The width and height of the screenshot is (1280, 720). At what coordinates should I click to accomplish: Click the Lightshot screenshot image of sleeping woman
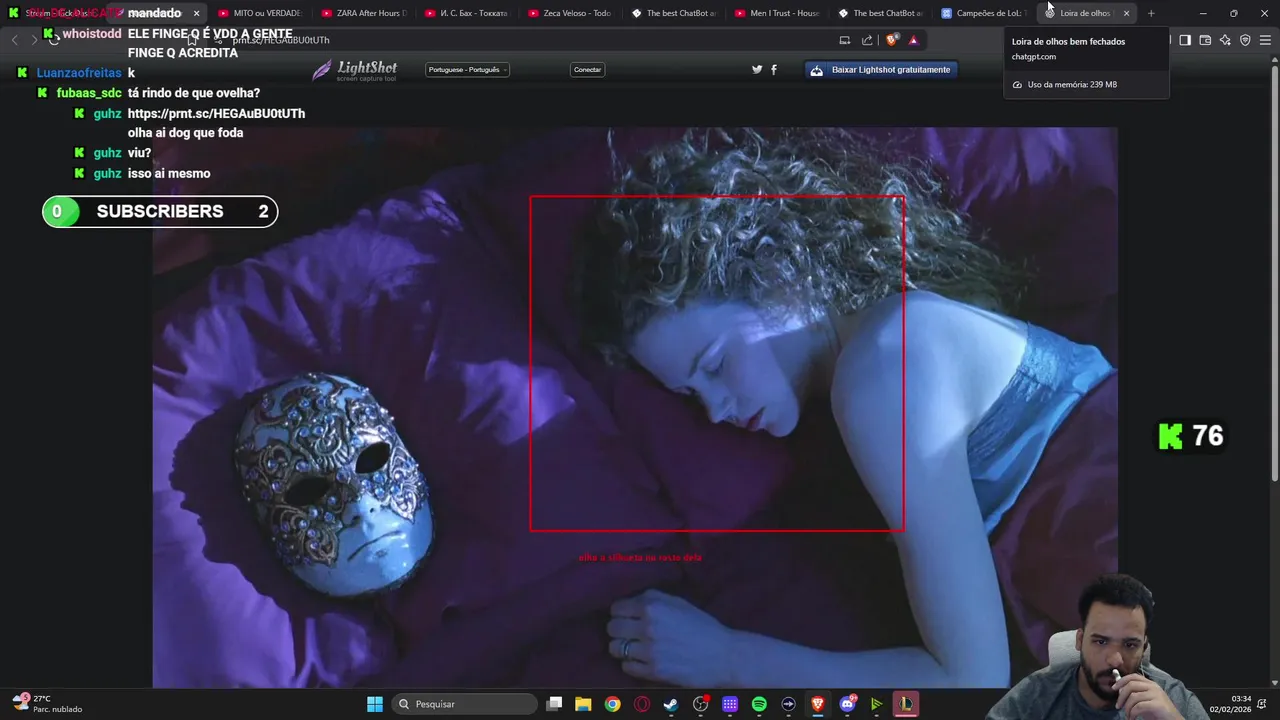coord(635,407)
